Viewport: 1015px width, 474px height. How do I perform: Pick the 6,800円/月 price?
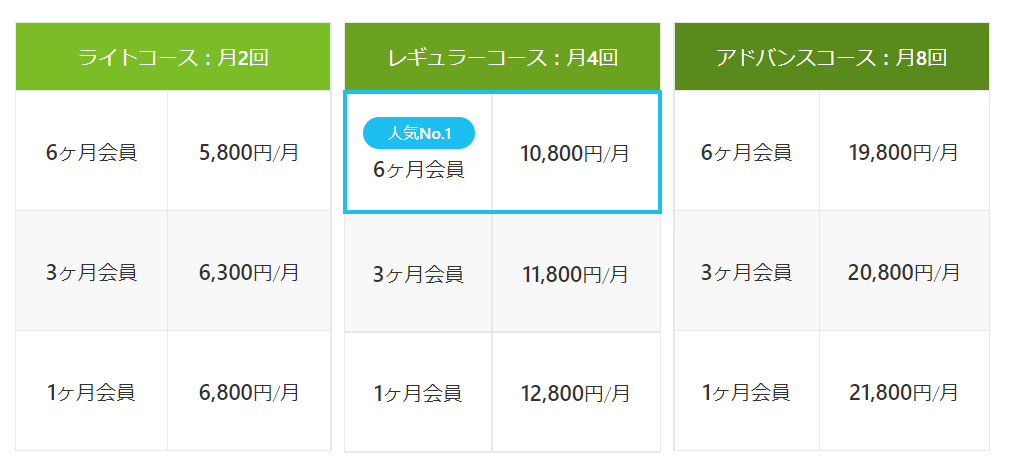click(x=249, y=390)
